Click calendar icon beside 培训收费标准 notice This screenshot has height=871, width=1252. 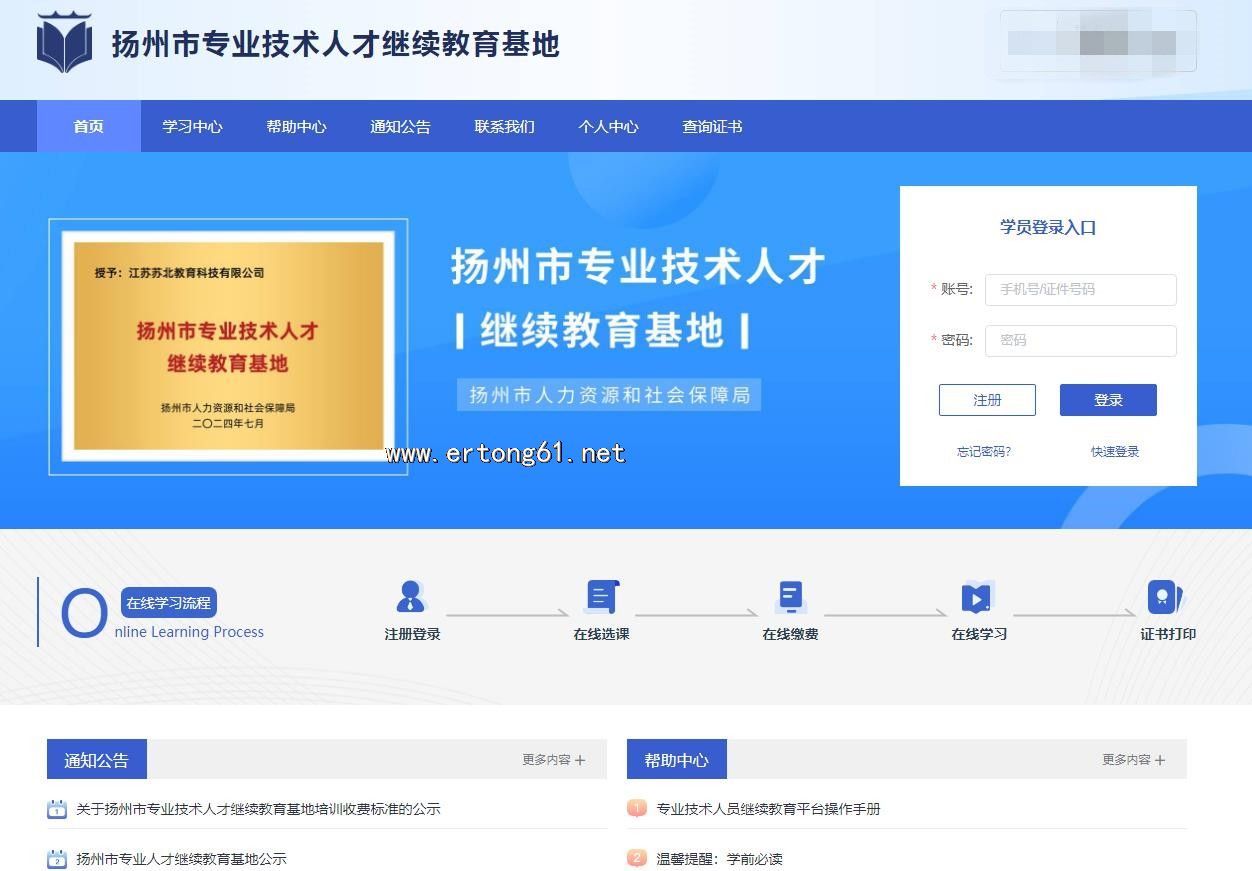57,809
